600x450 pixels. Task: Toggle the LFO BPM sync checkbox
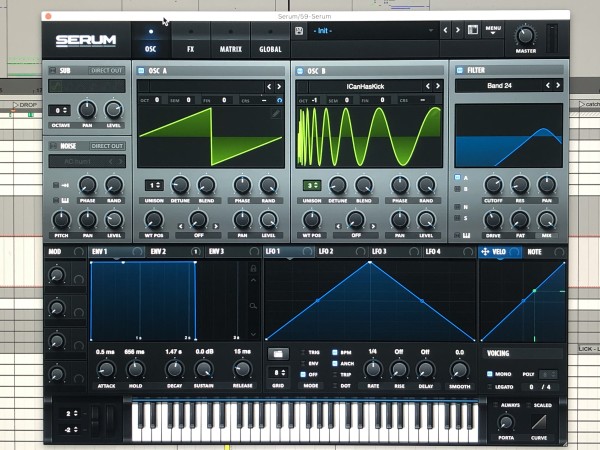(x=335, y=353)
